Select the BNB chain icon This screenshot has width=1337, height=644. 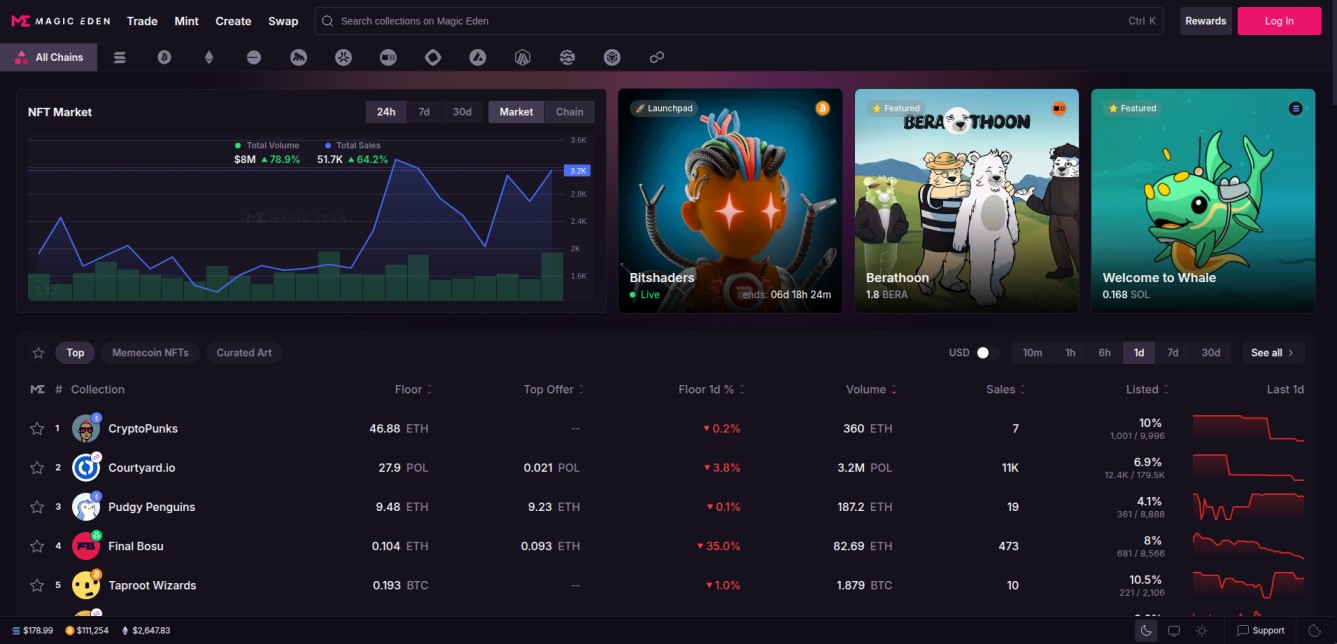click(x=612, y=58)
